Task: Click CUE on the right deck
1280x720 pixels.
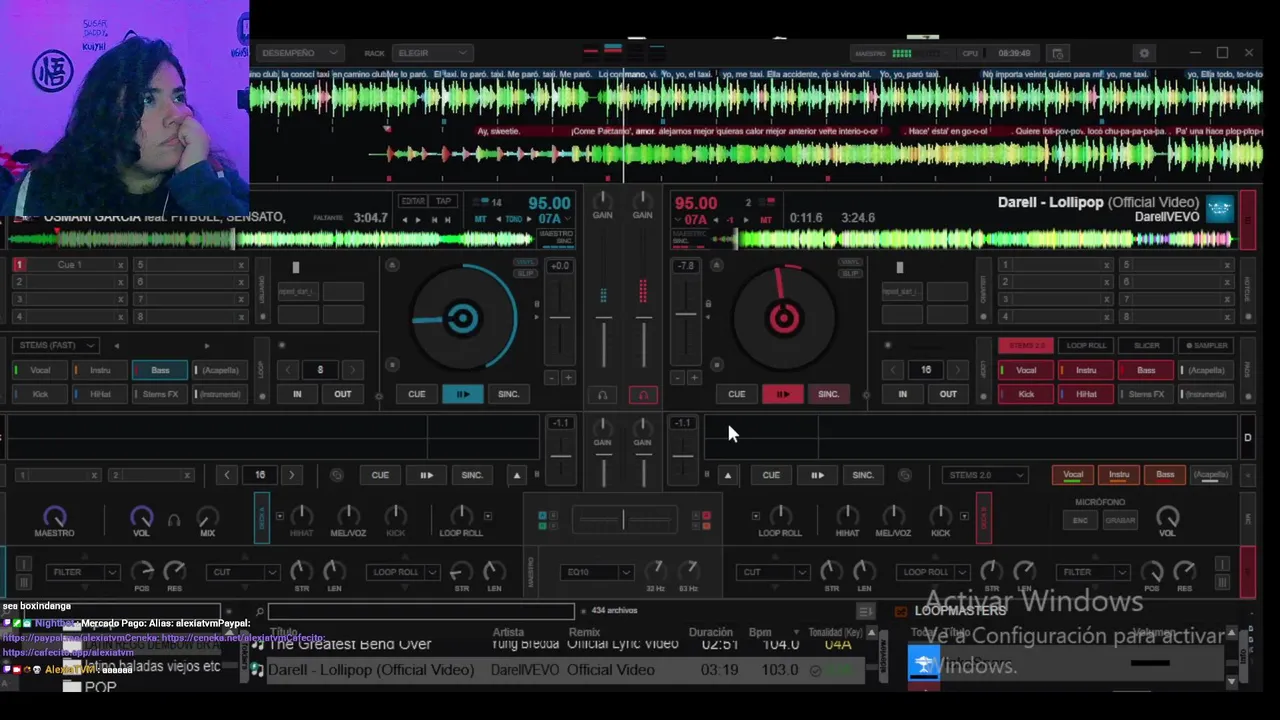Action: point(737,394)
